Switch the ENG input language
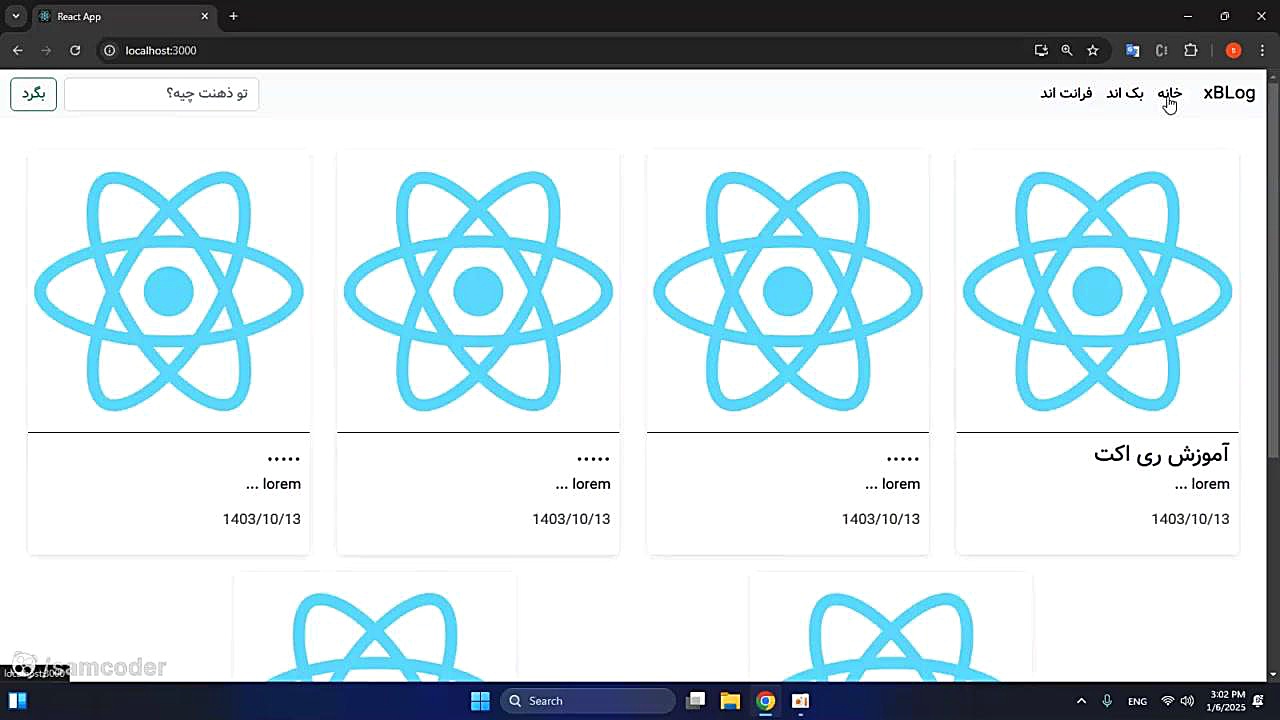 pos(1138,701)
